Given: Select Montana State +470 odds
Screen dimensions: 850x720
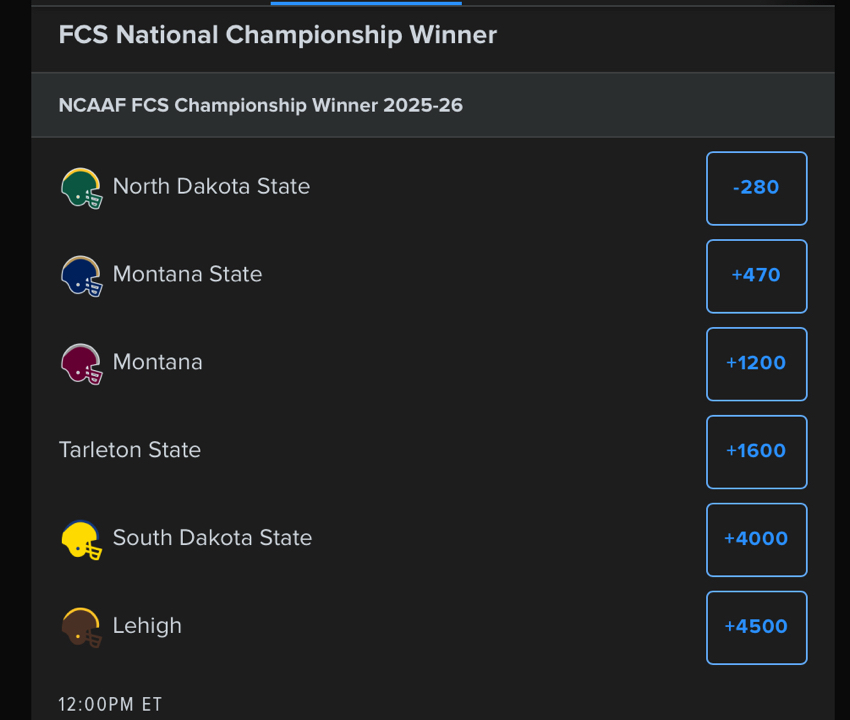Looking at the screenshot, I should [x=756, y=276].
